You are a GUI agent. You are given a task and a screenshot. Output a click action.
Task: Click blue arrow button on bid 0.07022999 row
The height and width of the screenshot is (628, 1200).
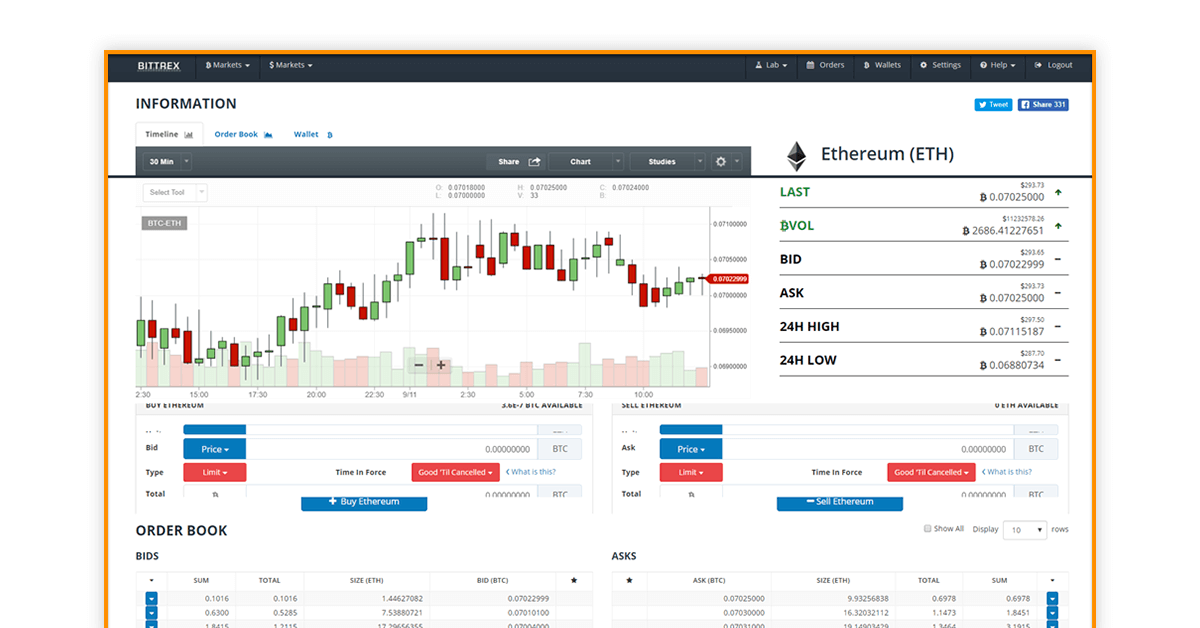click(x=152, y=598)
